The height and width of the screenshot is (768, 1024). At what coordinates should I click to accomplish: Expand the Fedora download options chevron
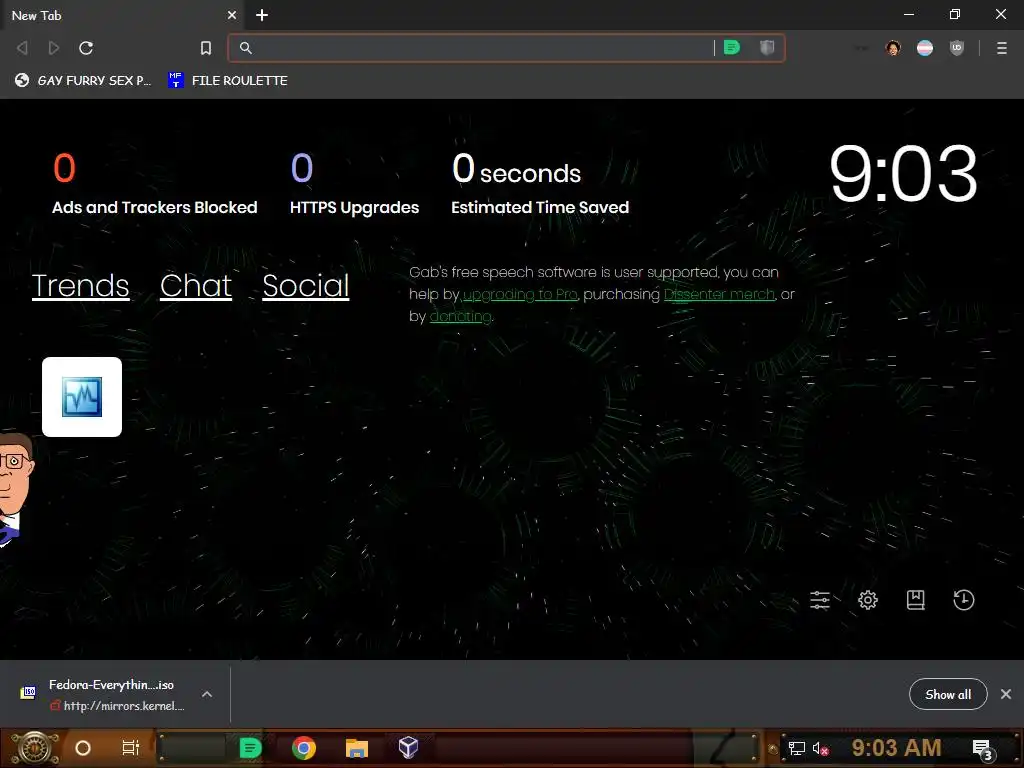[x=207, y=694]
